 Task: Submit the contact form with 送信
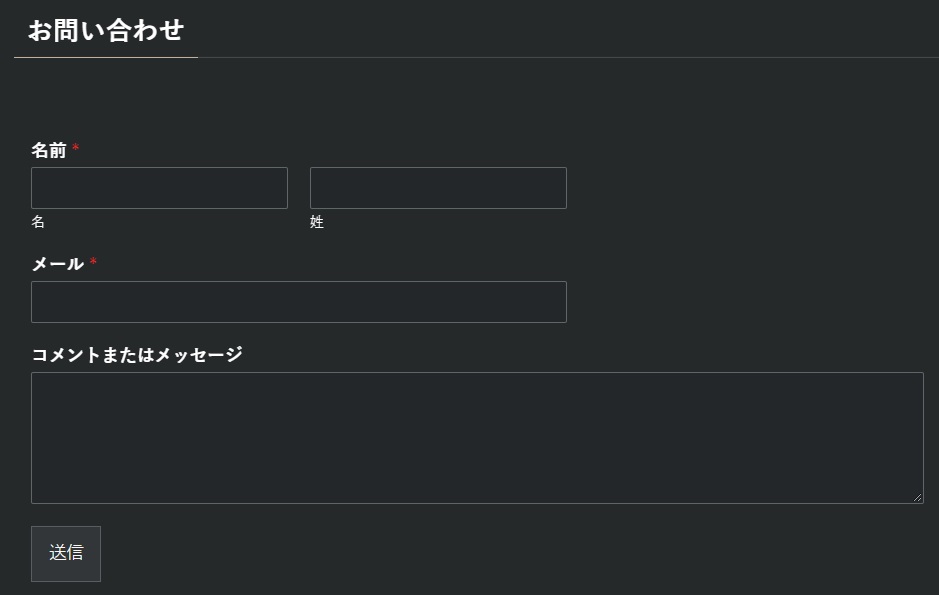coord(66,553)
